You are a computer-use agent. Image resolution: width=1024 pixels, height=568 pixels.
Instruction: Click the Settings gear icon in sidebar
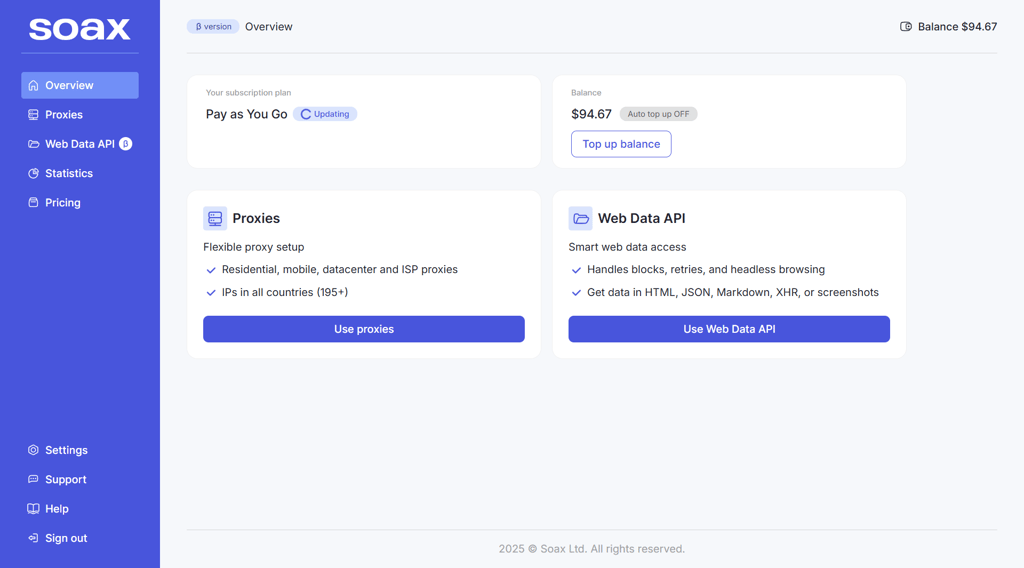click(x=33, y=450)
